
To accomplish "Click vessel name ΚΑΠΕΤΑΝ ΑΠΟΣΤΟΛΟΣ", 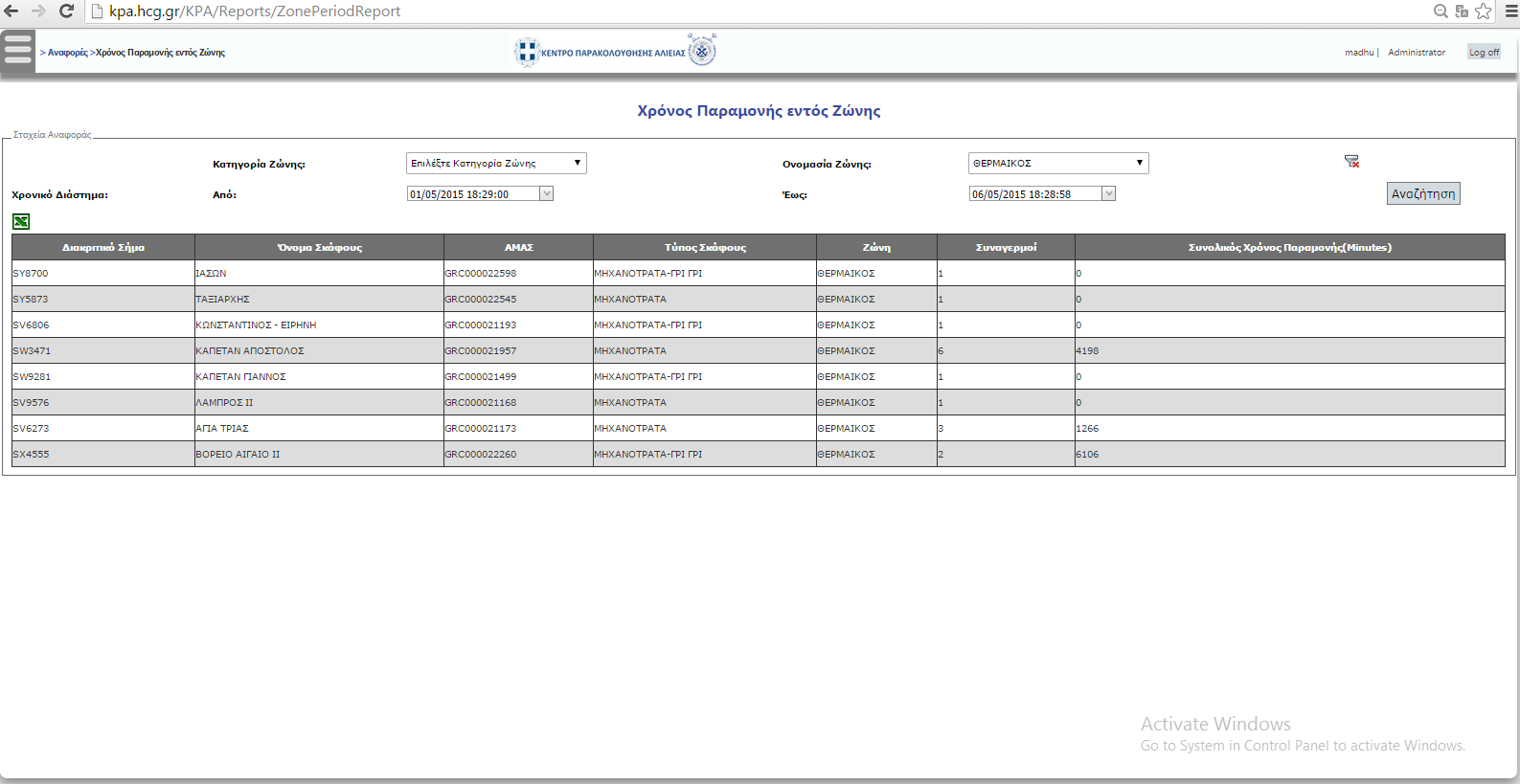I will pyautogui.click(x=250, y=350).
